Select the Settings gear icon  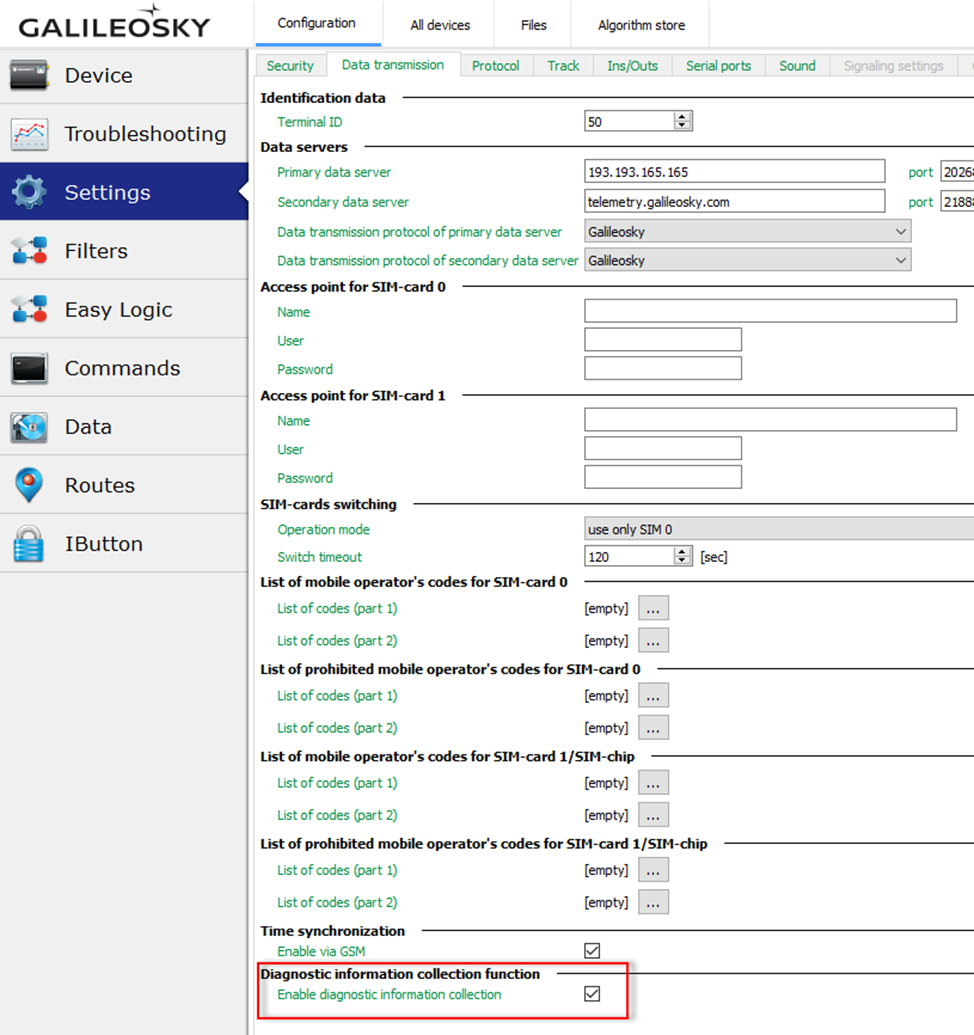(29, 192)
